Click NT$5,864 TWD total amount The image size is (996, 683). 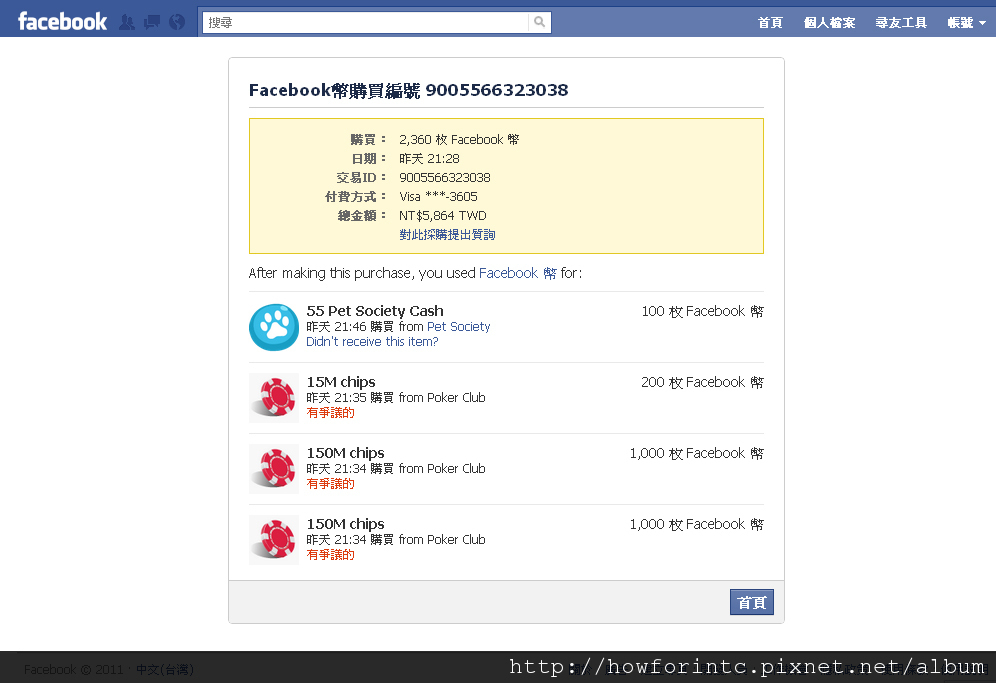pyautogui.click(x=443, y=215)
